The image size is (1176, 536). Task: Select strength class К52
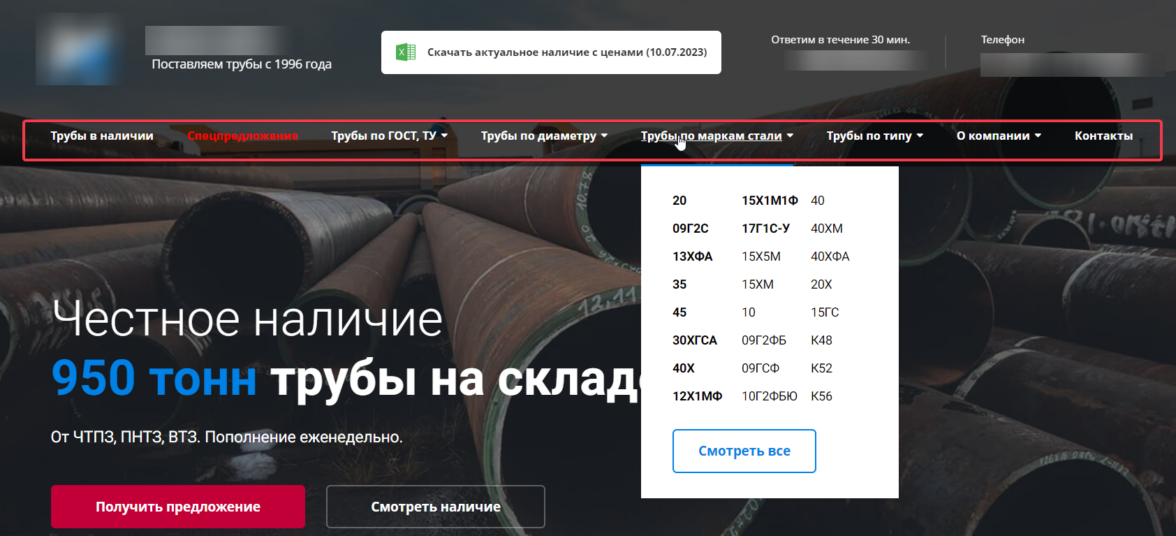tap(821, 369)
